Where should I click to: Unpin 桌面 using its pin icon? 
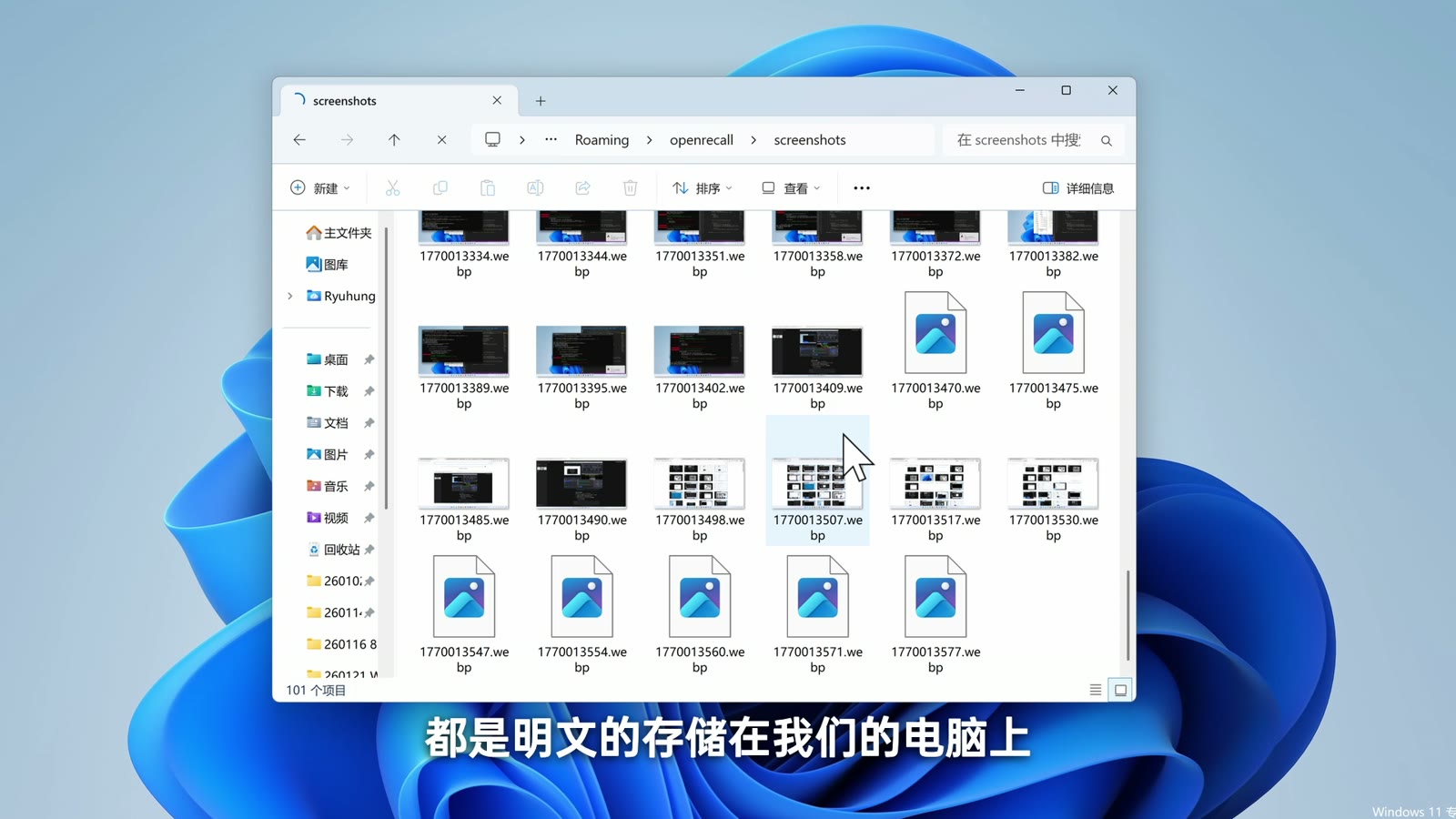[369, 359]
